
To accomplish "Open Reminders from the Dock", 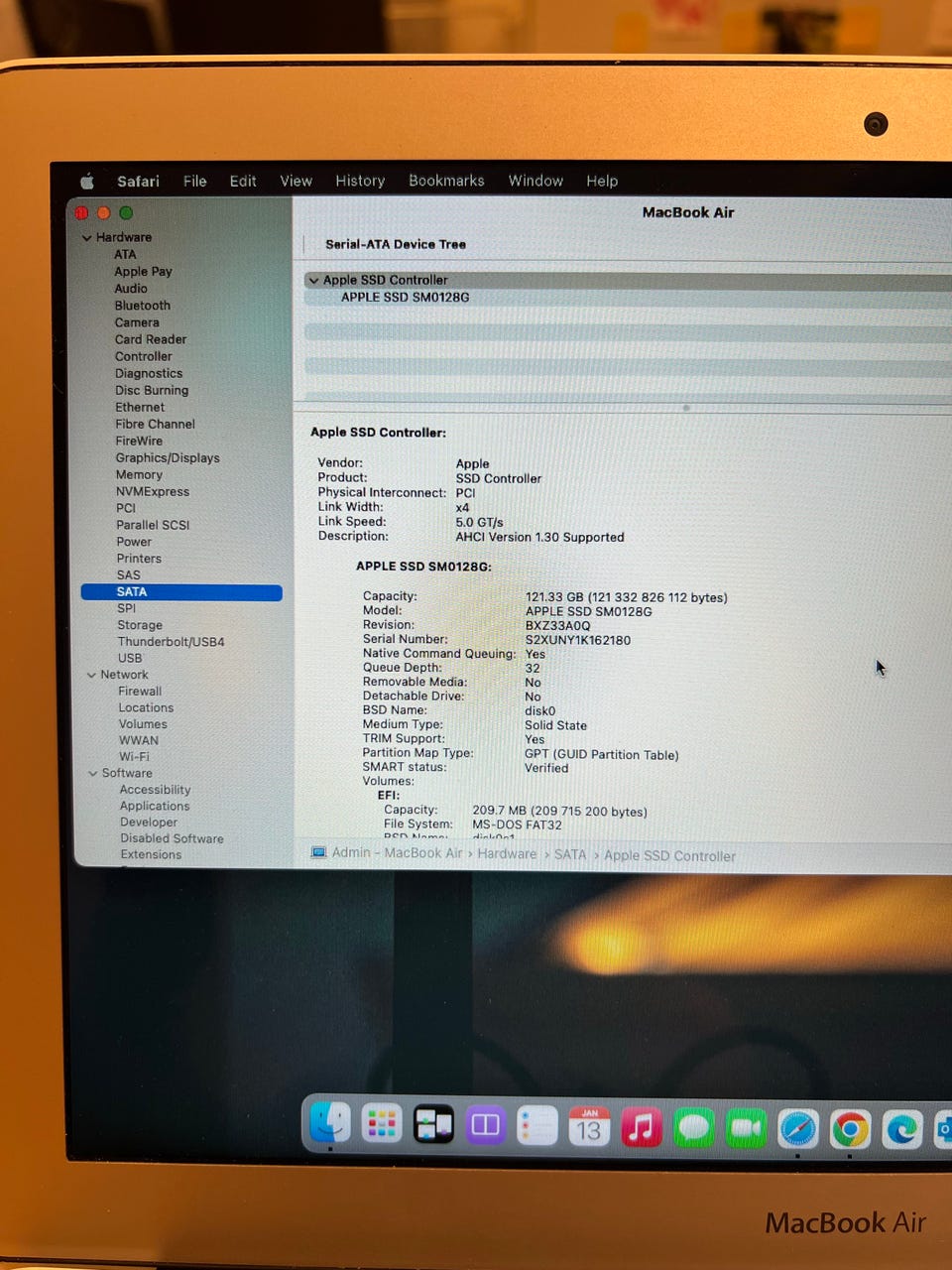I will point(536,1126).
